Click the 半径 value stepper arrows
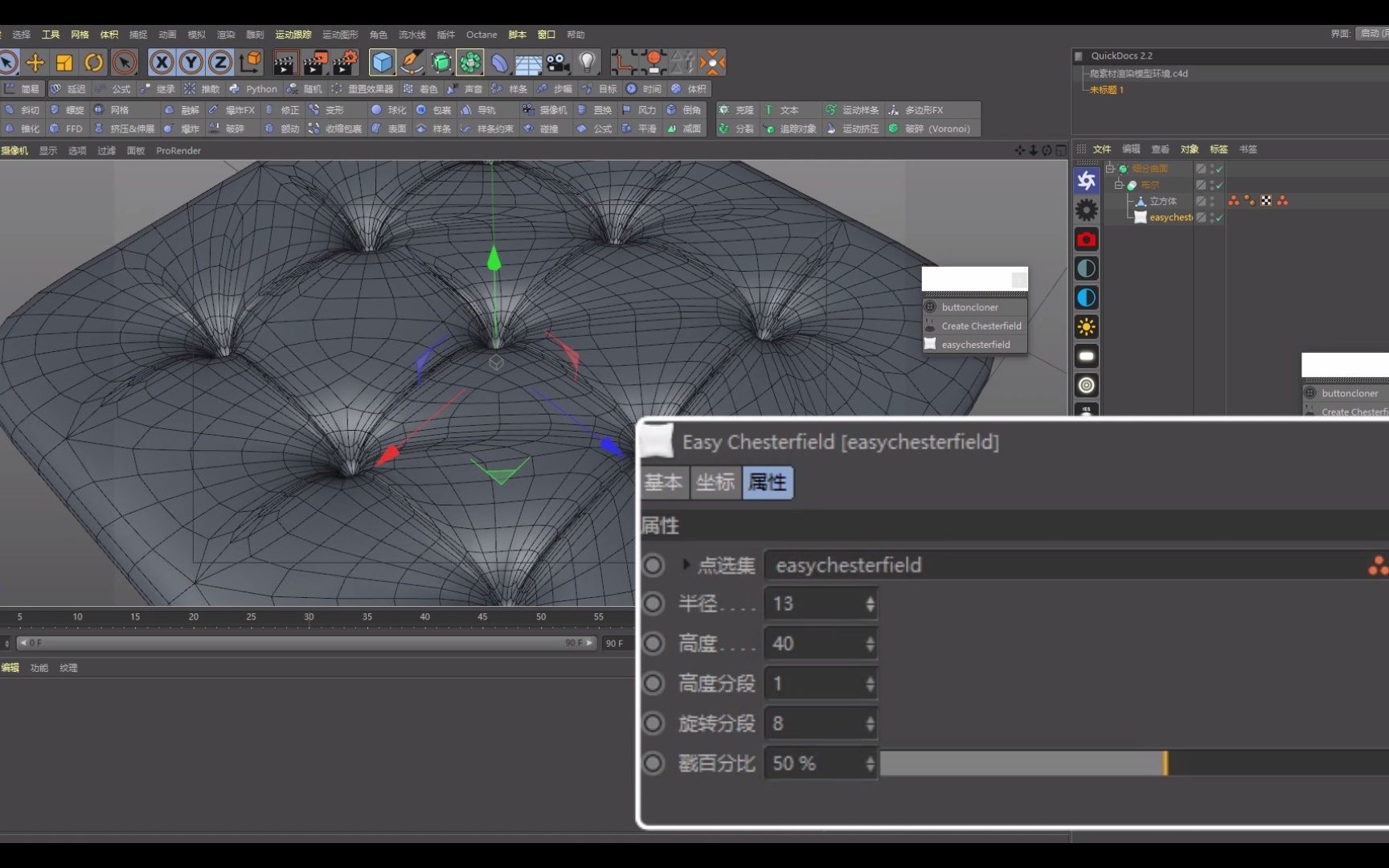This screenshot has width=1389, height=868. pyautogui.click(x=870, y=604)
